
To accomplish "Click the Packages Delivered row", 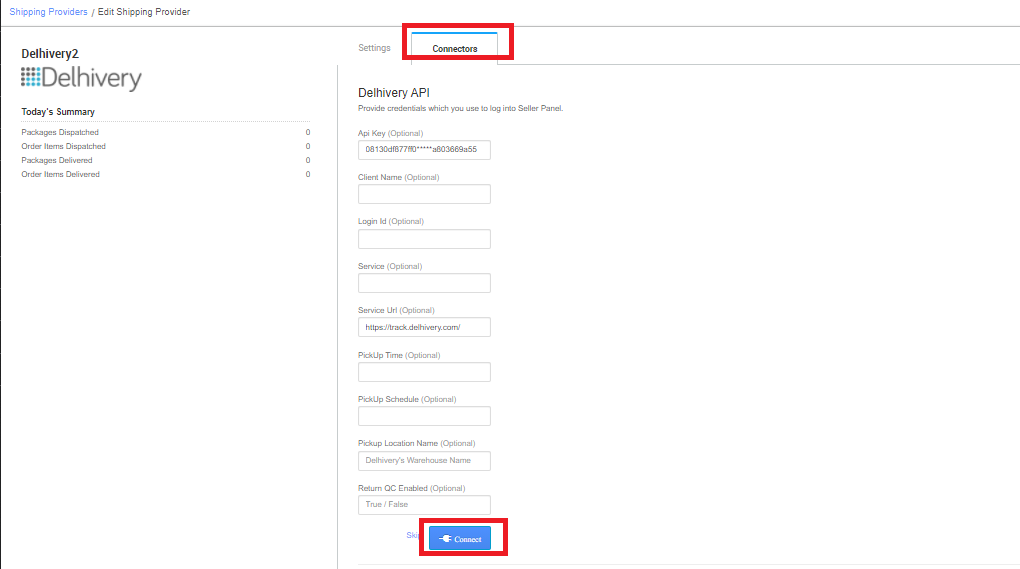I will point(165,160).
